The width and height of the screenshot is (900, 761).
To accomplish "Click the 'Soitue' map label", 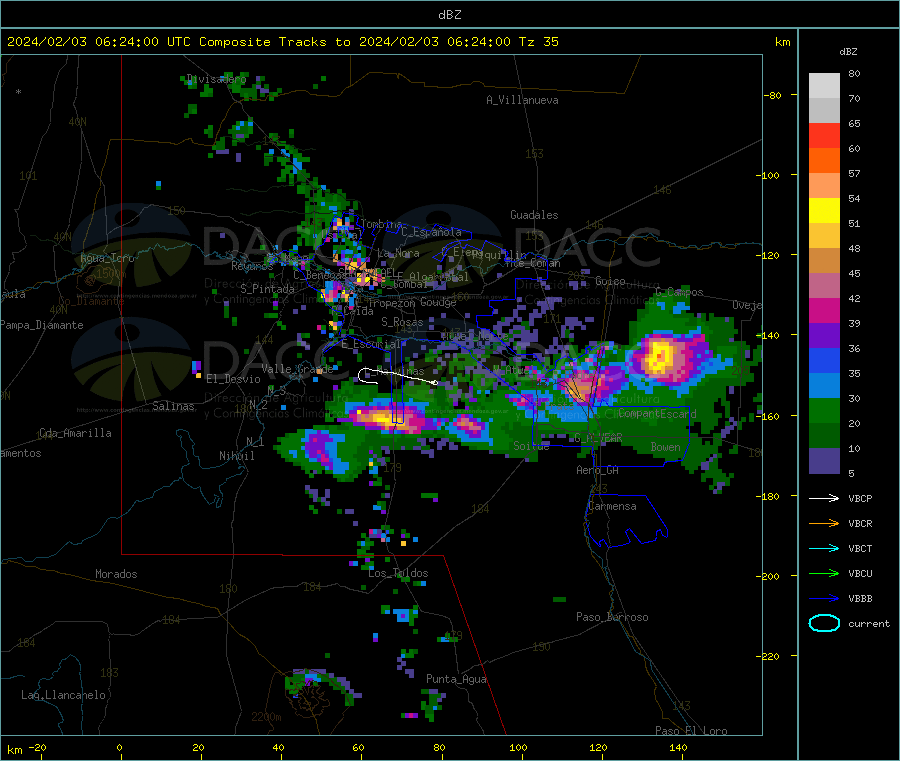I will [531, 445].
